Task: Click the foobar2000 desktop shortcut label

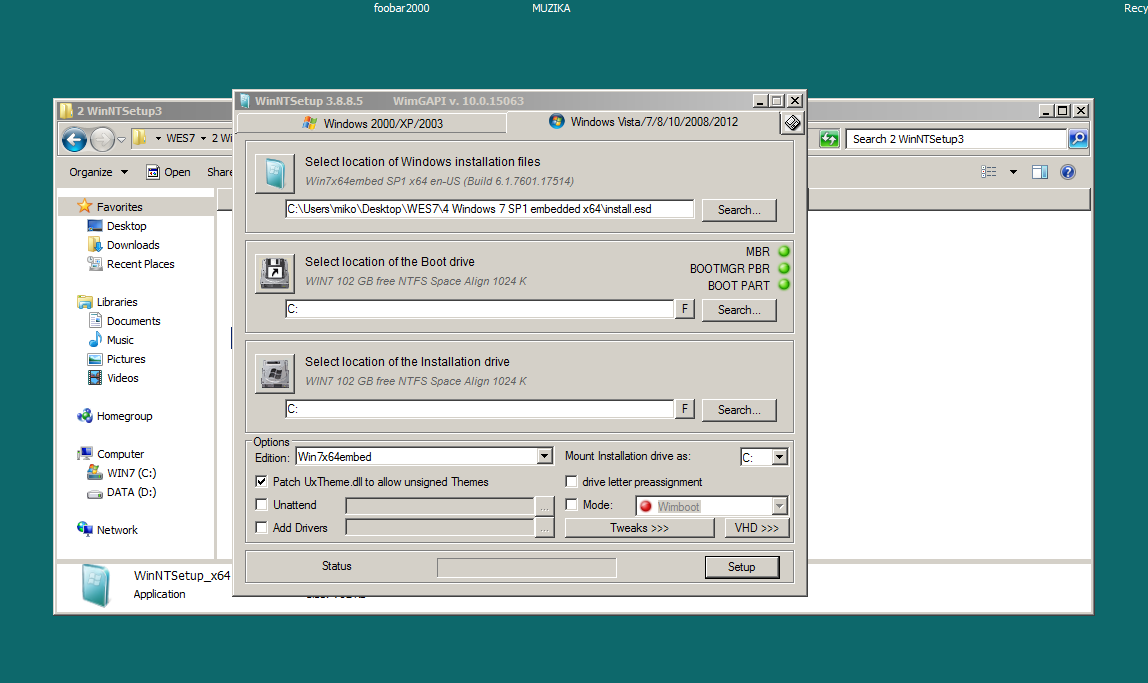Action: 401,8
